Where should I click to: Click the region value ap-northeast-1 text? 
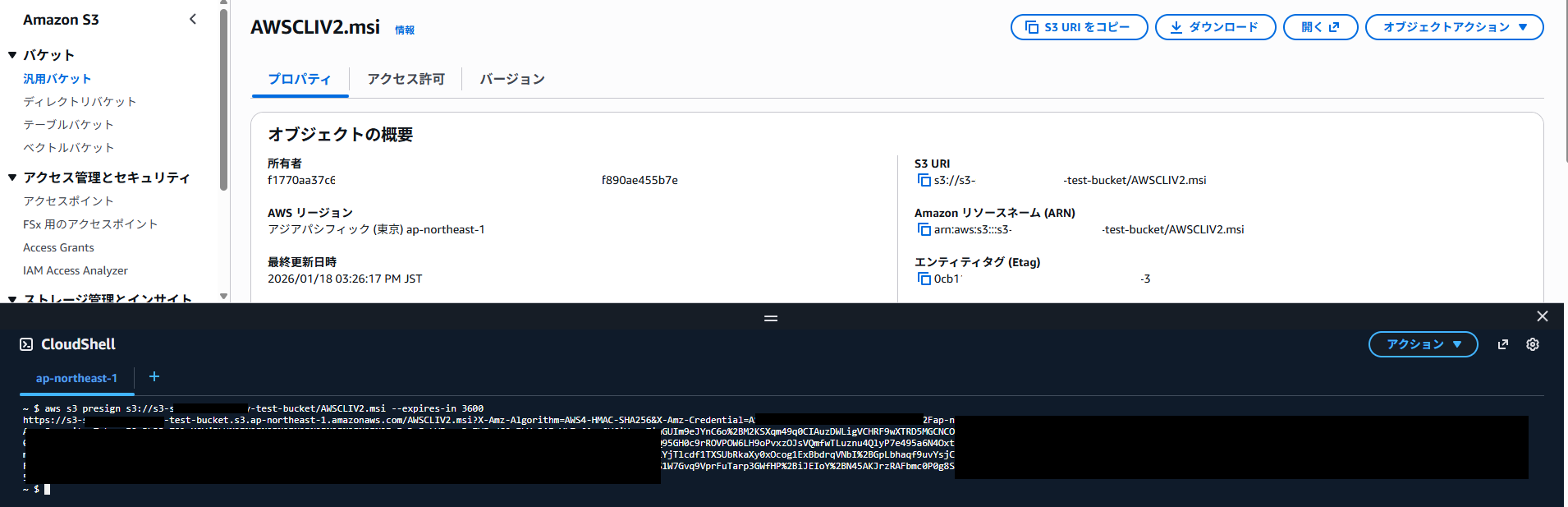(x=446, y=229)
